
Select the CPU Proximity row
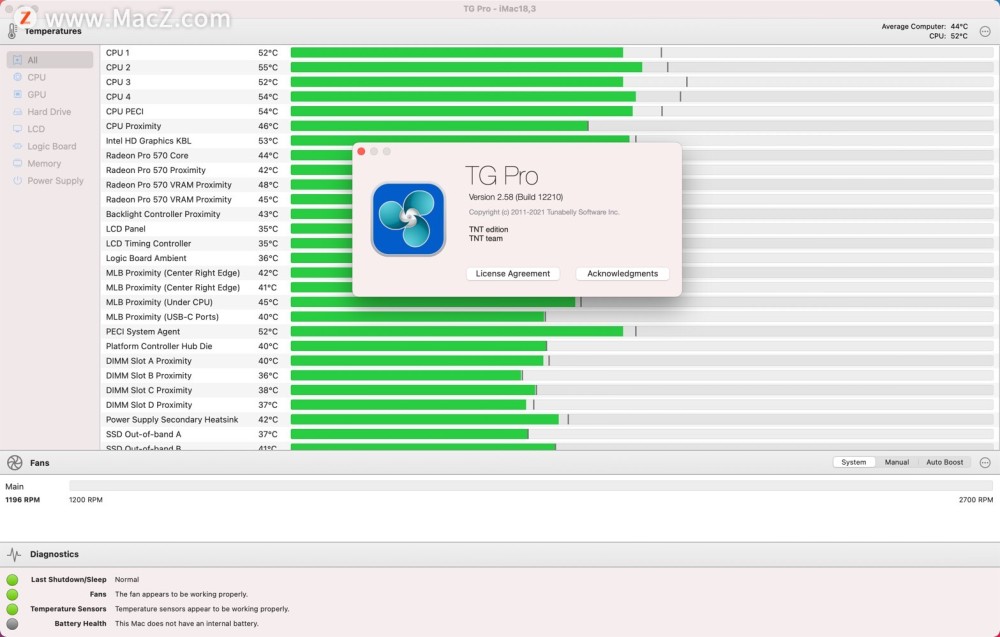(x=550, y=126)
